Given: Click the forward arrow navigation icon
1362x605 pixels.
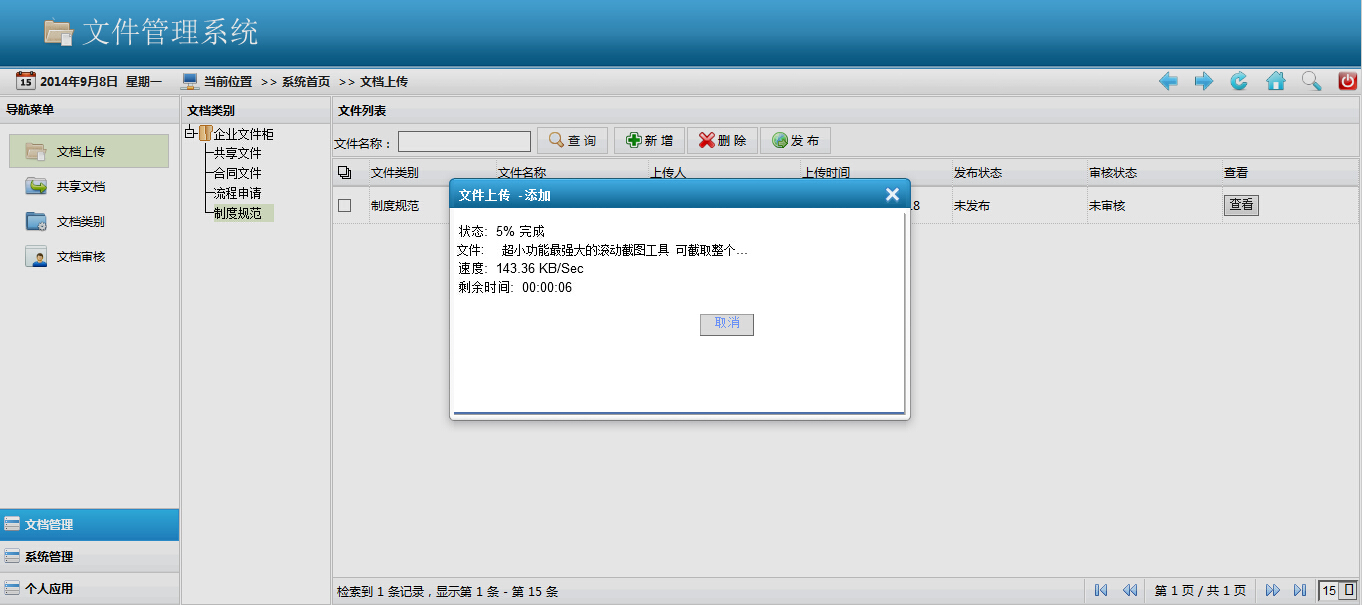Looking at the screenshot, I should click(1204, 82).
